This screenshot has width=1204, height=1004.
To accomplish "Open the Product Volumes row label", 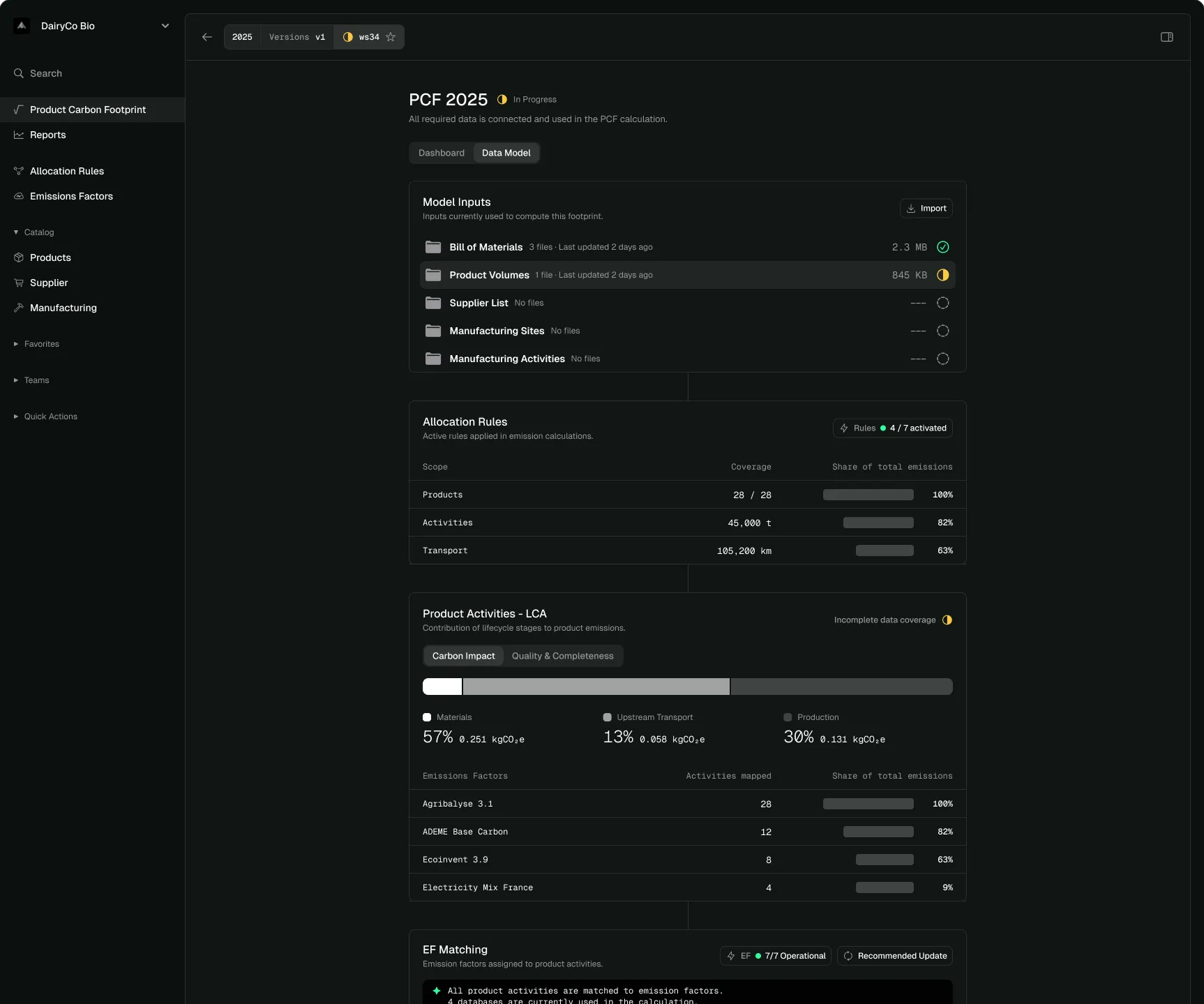I will 490,275.
